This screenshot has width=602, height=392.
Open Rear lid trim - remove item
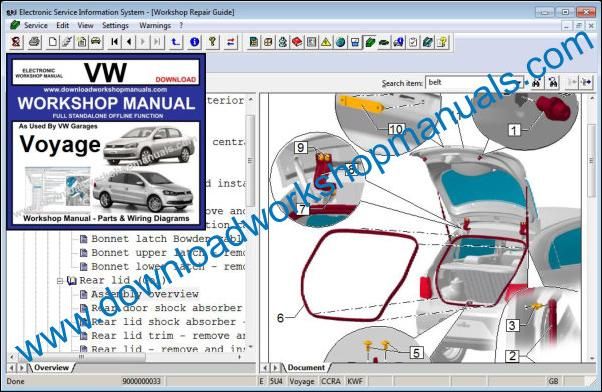tap(162, 336)
